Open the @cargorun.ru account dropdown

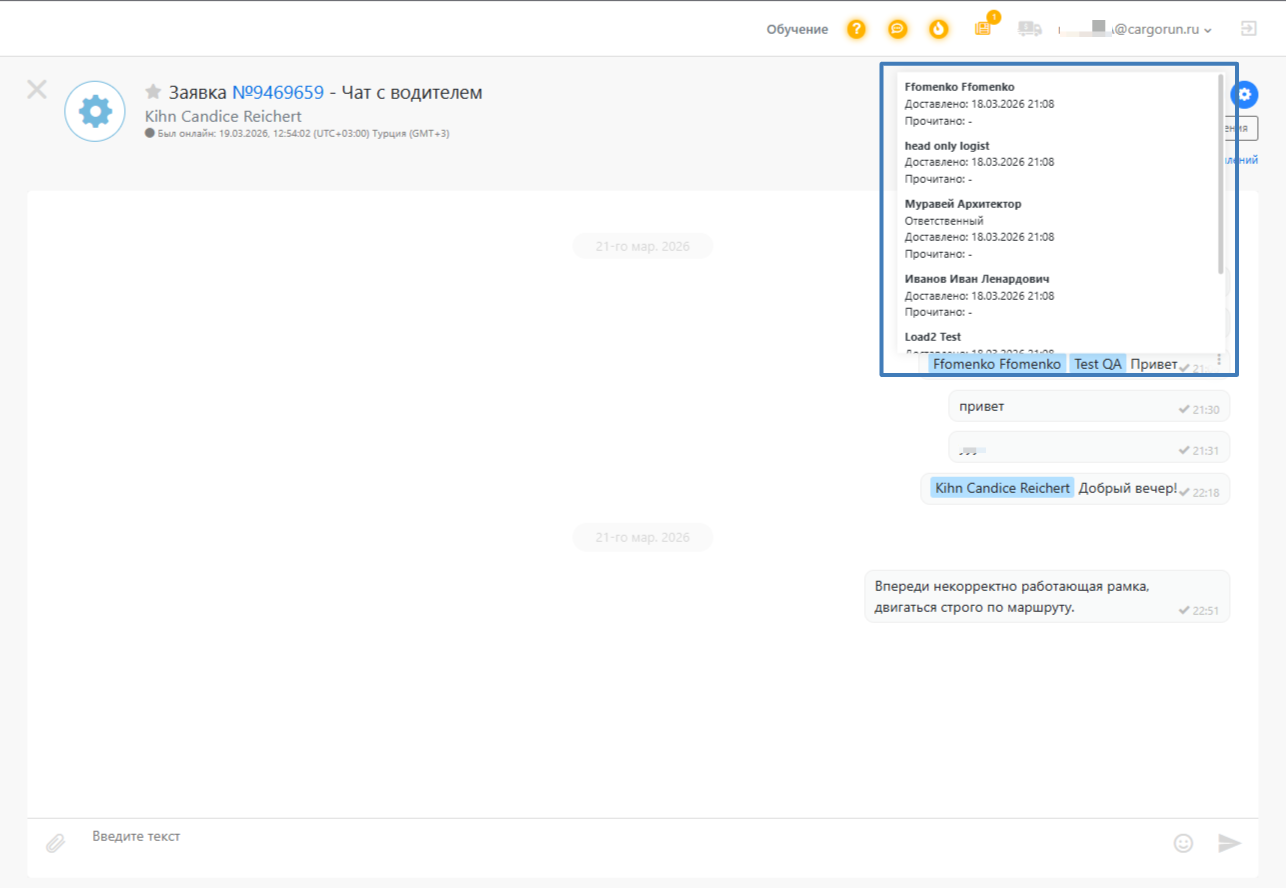tap(1135, 30)
